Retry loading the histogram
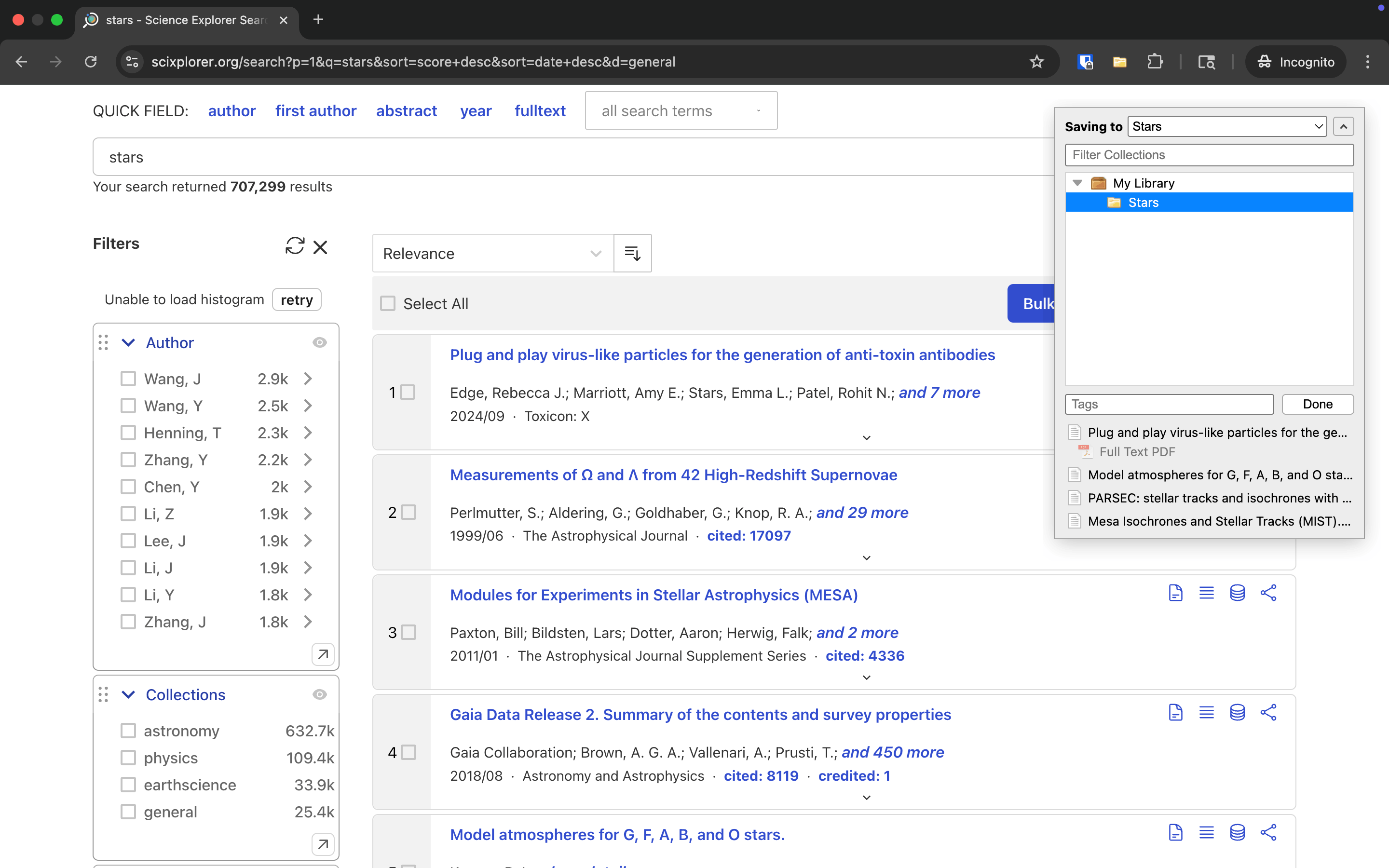 click(x=297, y=299)
